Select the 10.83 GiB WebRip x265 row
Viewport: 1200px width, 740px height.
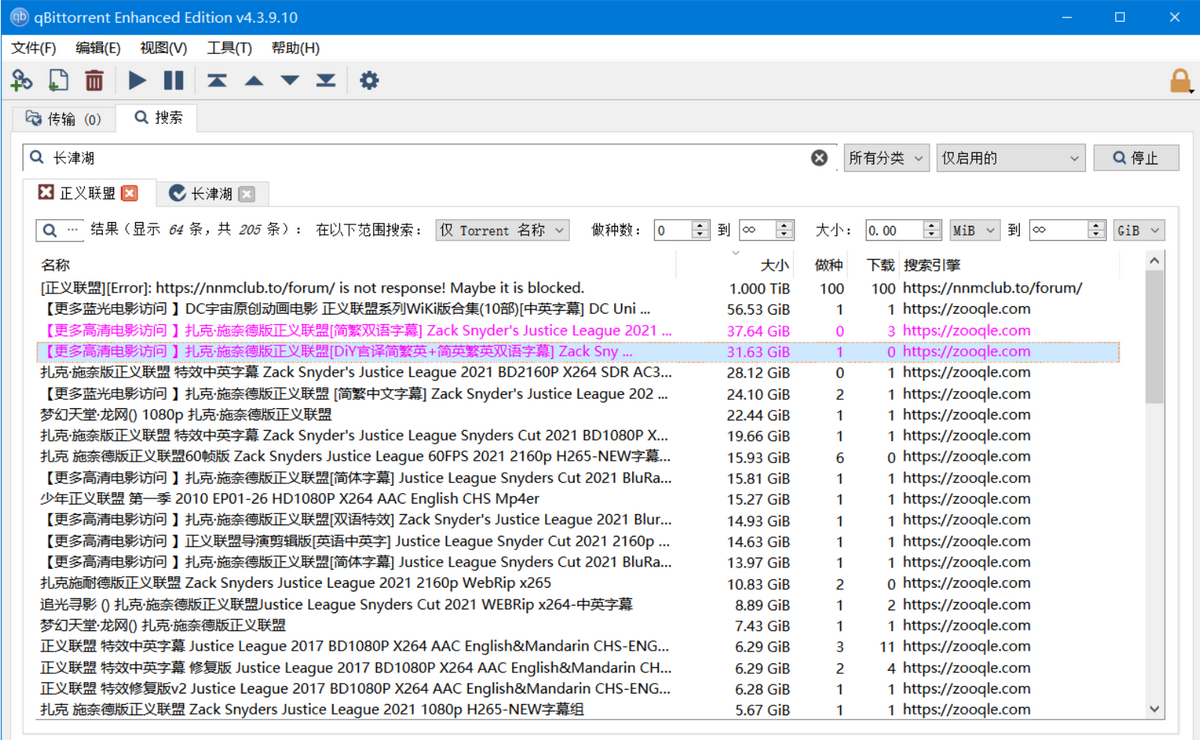tap(578, 583)
